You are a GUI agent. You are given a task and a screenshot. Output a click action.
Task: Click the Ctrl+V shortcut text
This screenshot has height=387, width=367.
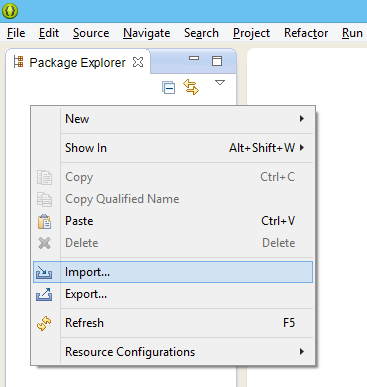click(278, 221)
